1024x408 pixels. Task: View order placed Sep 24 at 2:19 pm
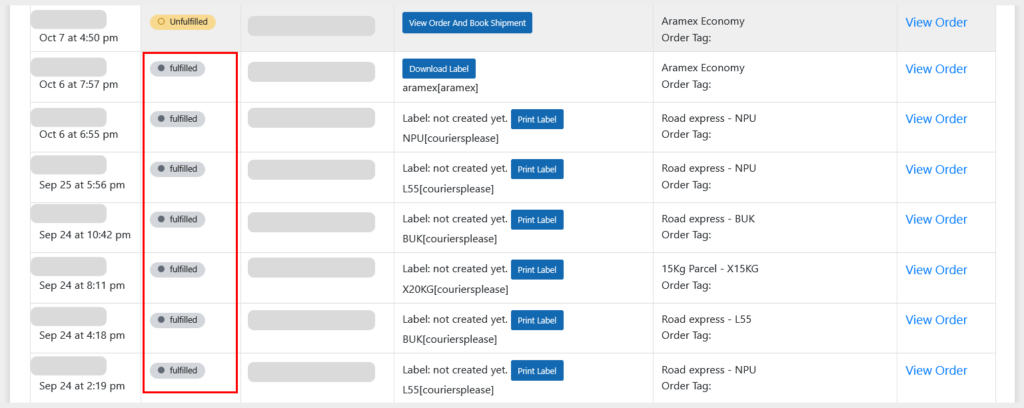tap(936, 370)
